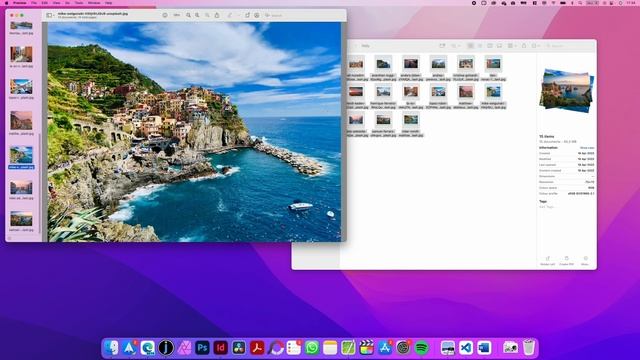Open the Edit menu
The image size is (640, 360).
pyautogui.click(x=45, y=3)
